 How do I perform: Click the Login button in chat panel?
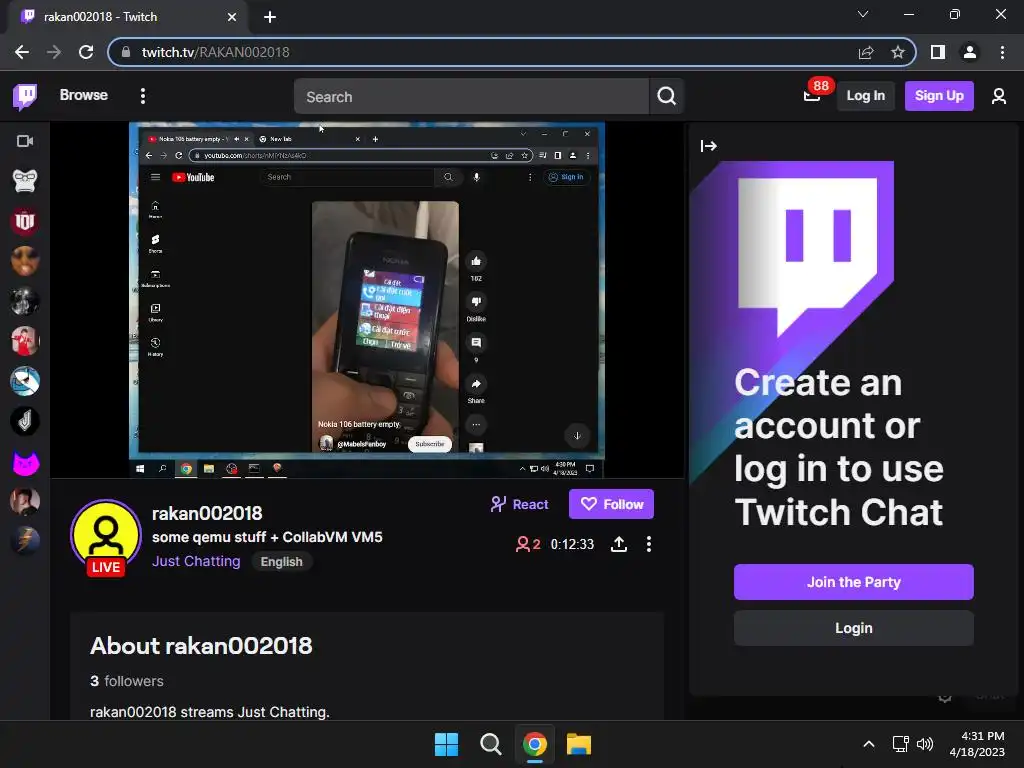tap(854, 628)
